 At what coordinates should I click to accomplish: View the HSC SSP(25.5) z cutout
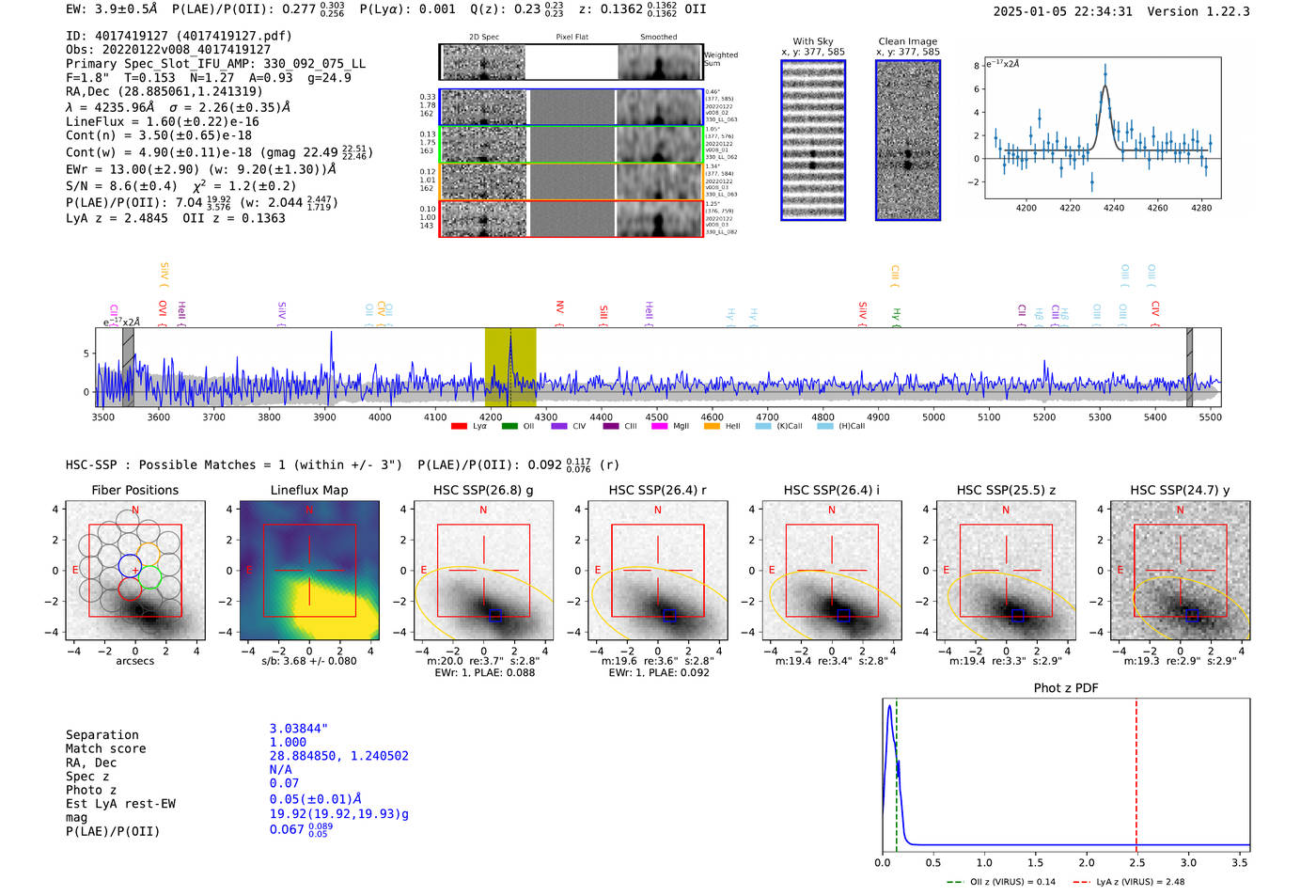tap(1006, 571)
